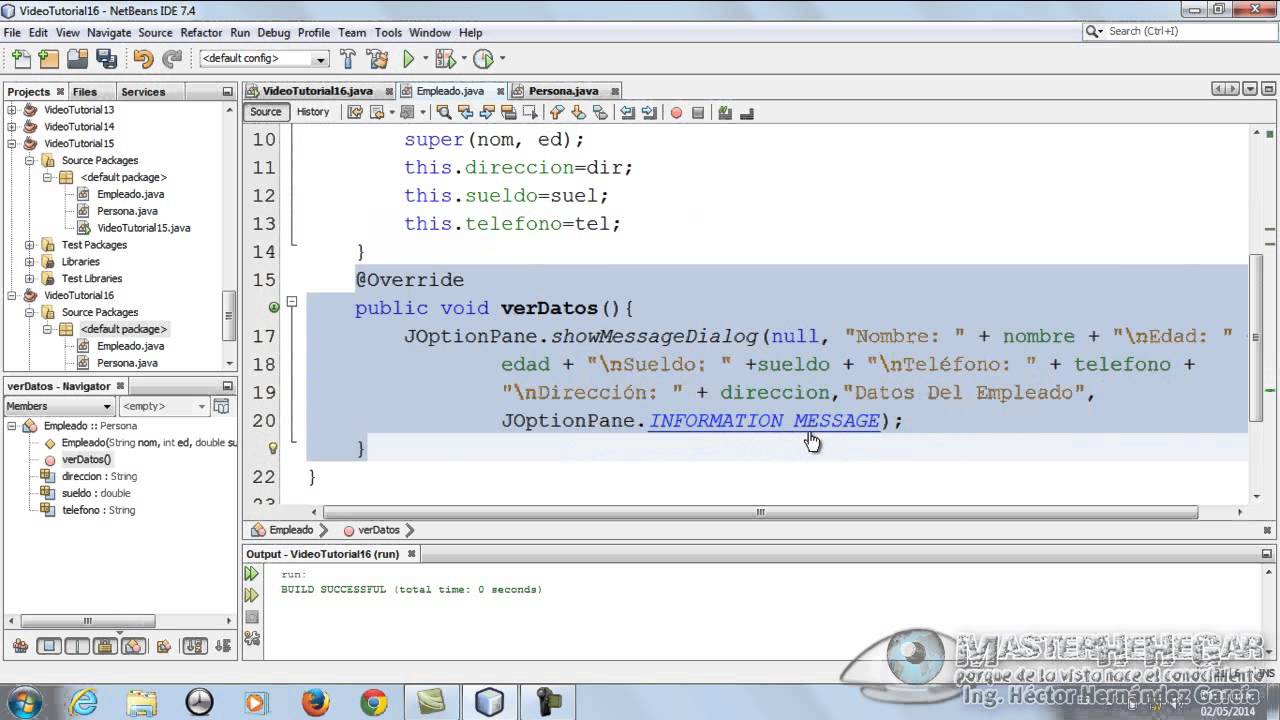
Task: Toggle show fields in Navigator
Action: (x=47, y=646)
